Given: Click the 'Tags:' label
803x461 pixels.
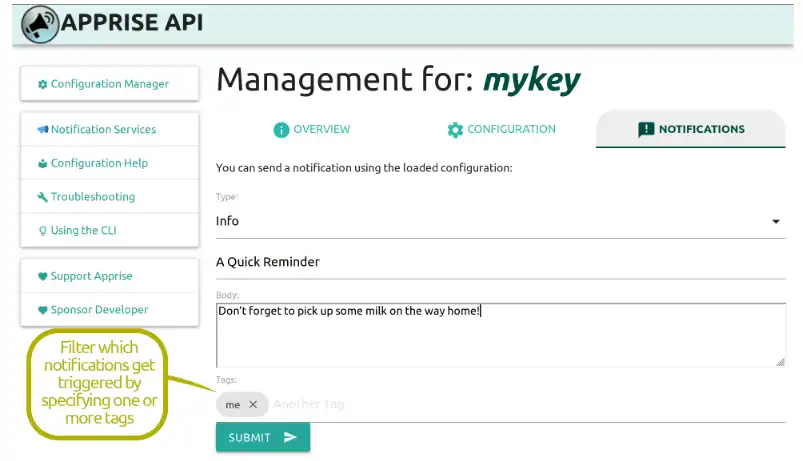Looking at the screenshot, I should pyautogui.click(x=226, y=380).
